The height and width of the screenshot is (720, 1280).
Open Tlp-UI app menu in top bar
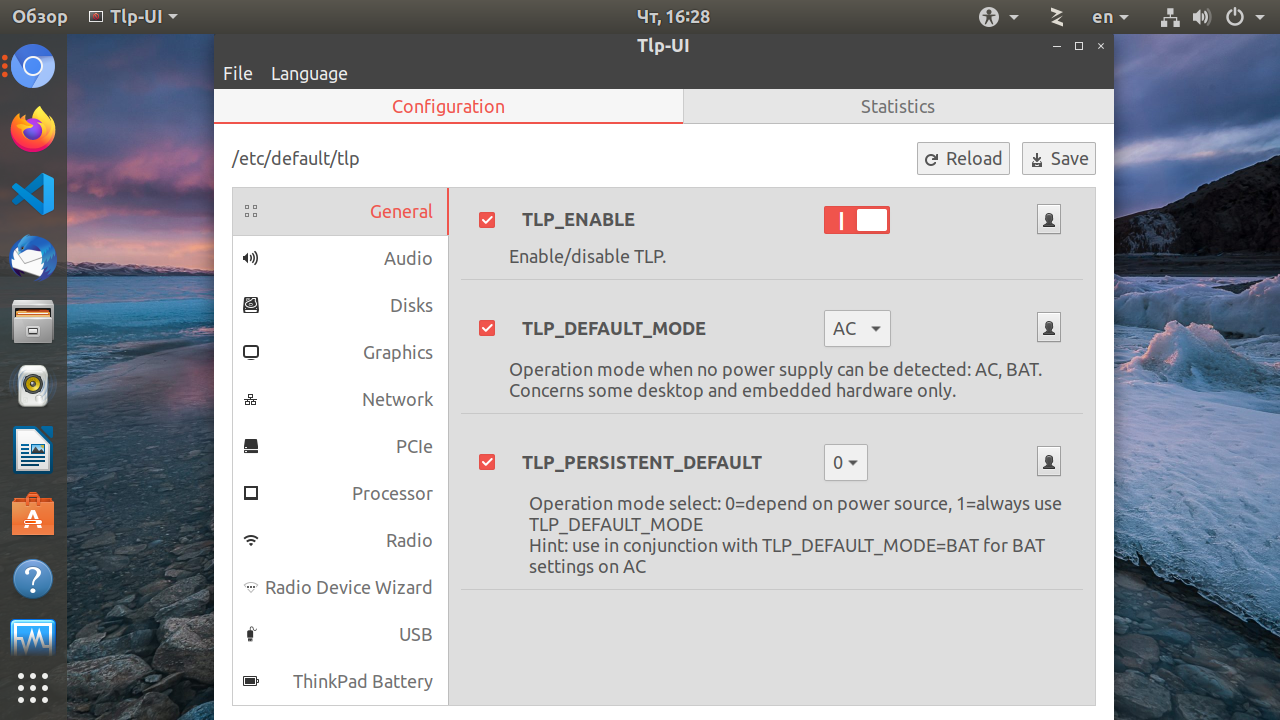tap(133, 17)
